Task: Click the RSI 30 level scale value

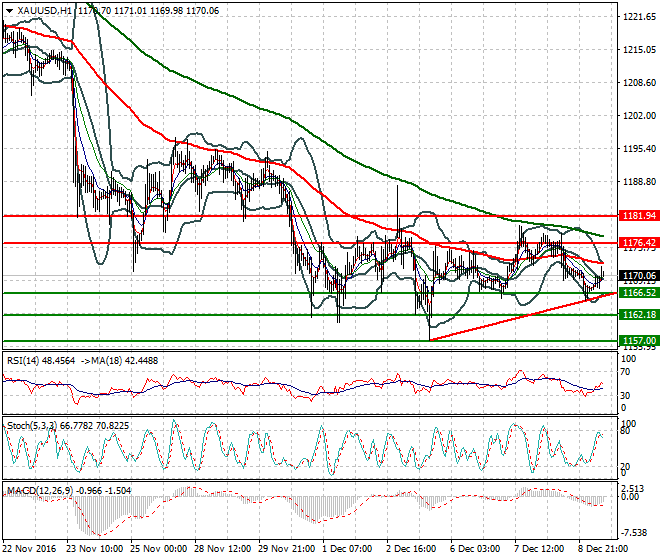Action: point(625,395)
